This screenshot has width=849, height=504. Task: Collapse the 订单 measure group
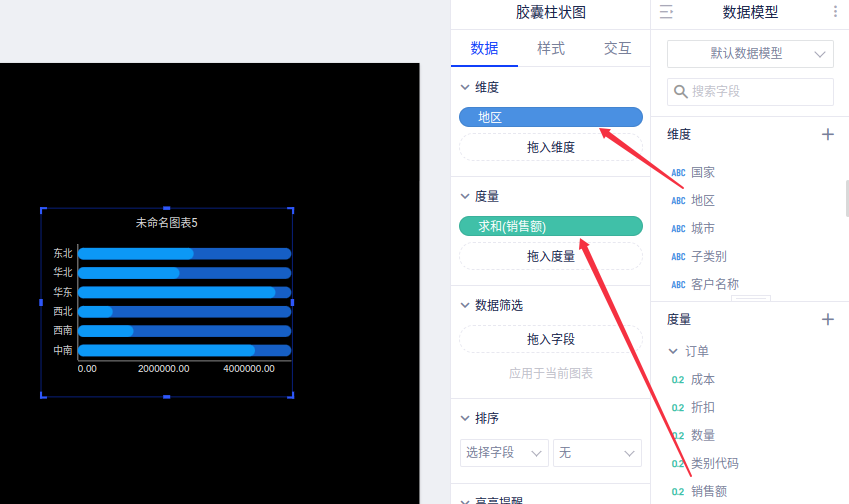pos(673,352)
